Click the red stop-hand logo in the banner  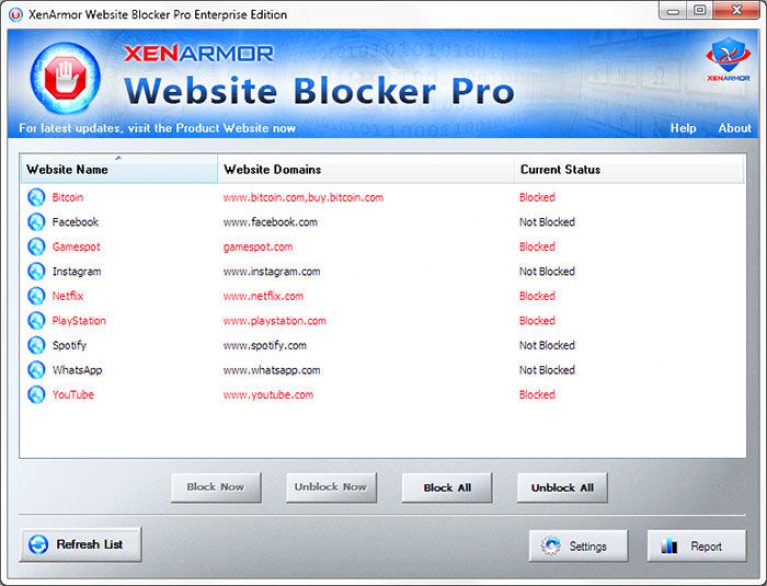coord(65,79)
